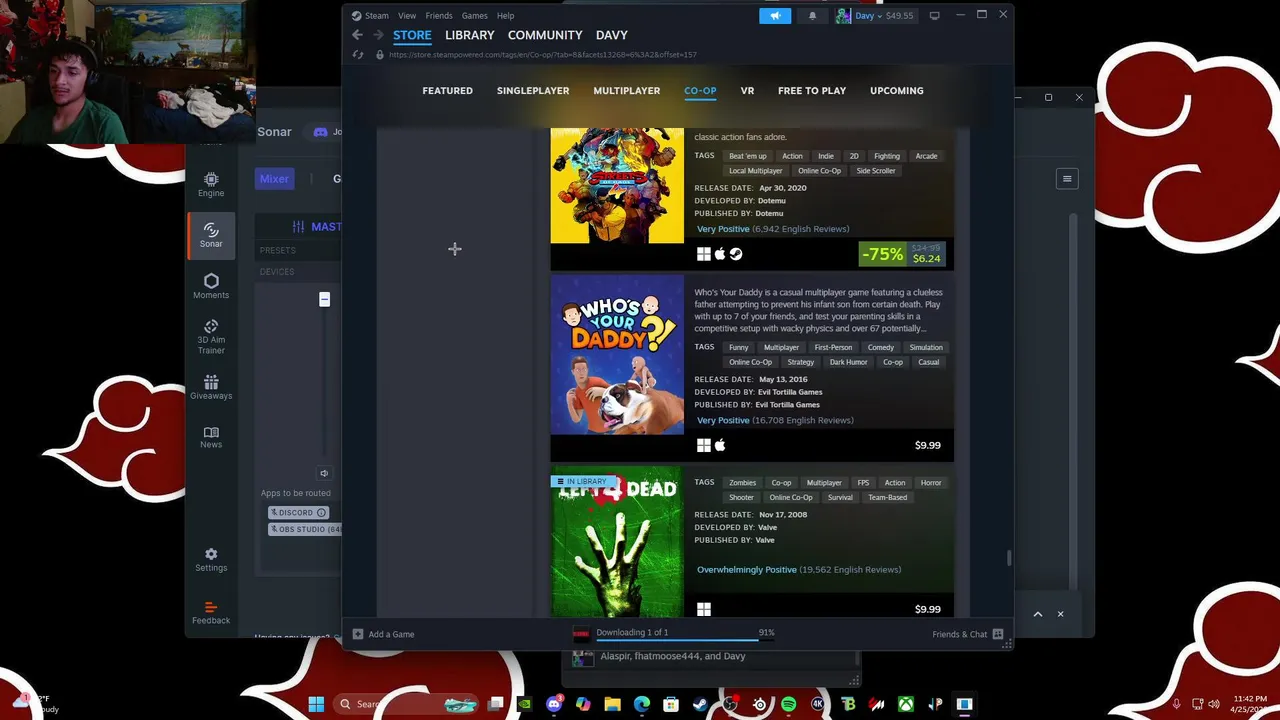
Task: Open Xbox app from the taskbar
Action: click(x=906, y=704)
